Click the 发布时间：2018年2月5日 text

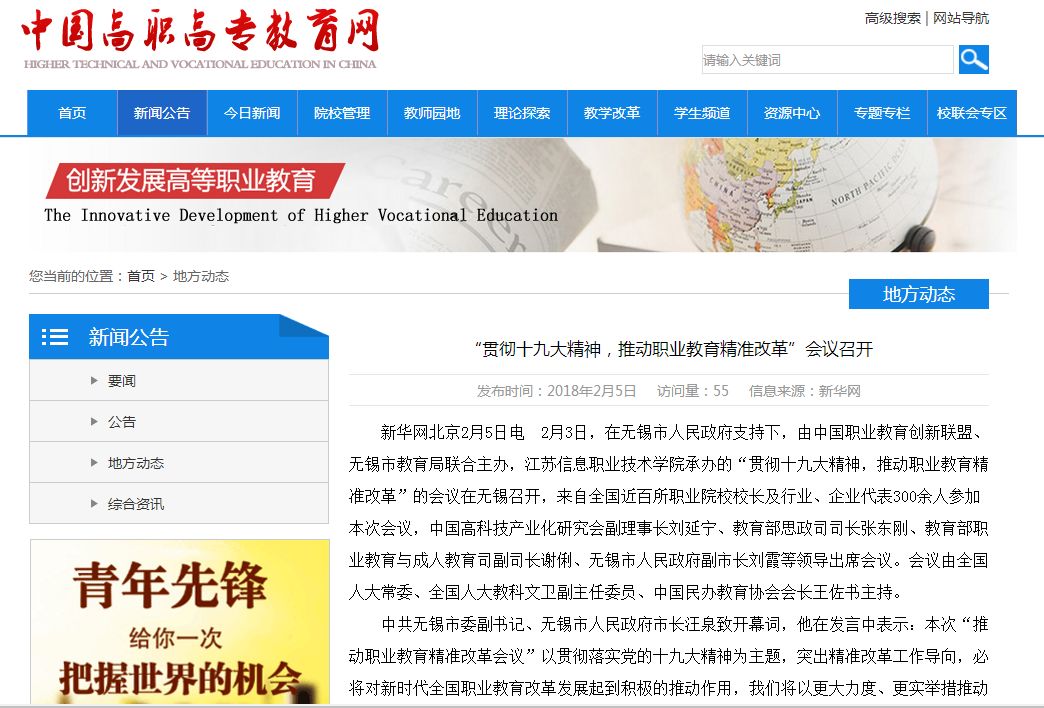(x=556, y=391)
